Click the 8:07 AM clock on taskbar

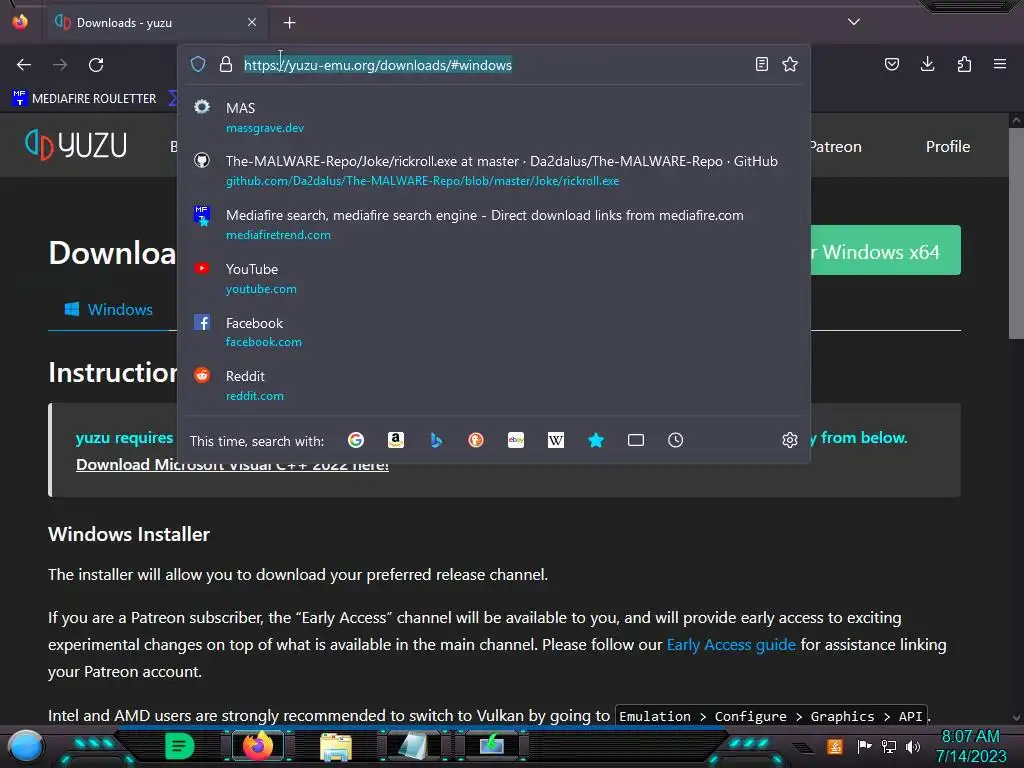click(970, 746)
